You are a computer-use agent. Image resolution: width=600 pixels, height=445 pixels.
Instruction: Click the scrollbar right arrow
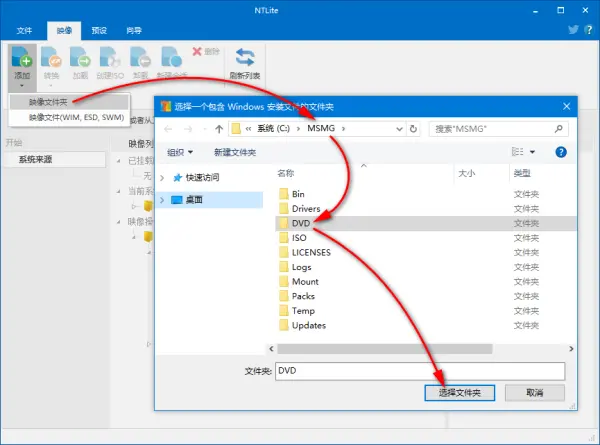click(x=571, y=349)
